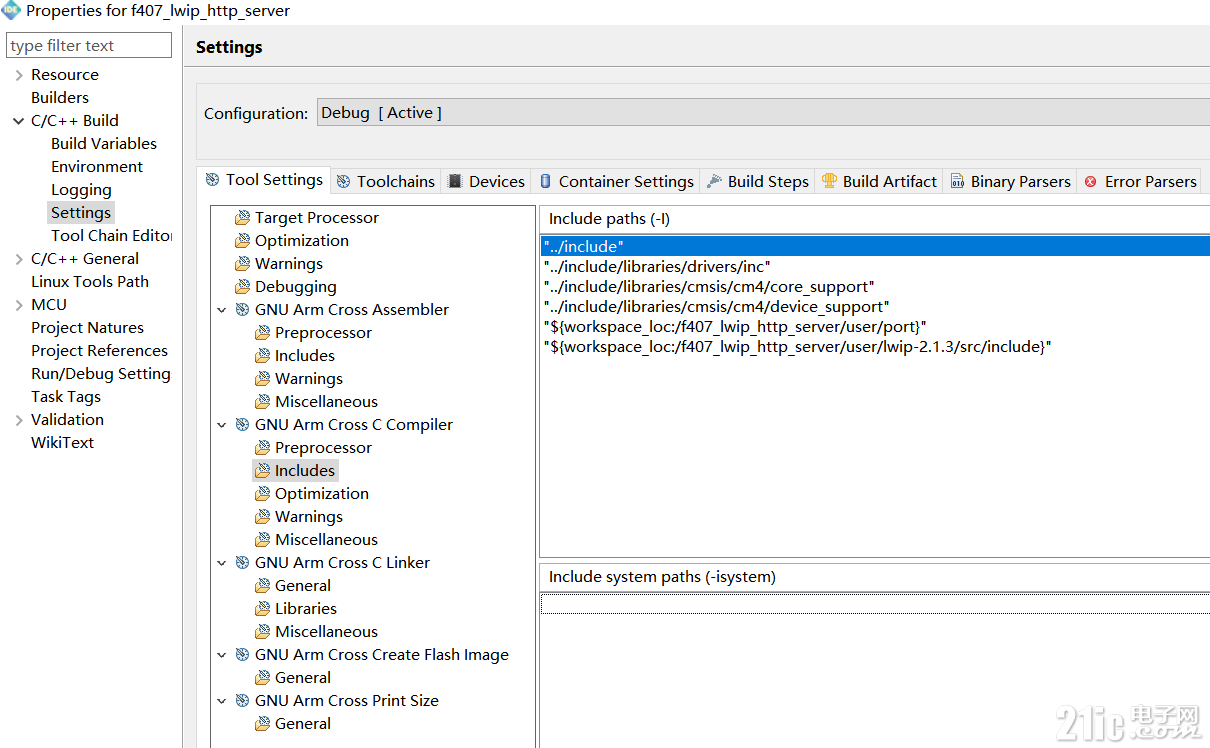Click the Eclipse IDE icon in title bar
This screenshot has height=748, width=1210.
(11, 11)
